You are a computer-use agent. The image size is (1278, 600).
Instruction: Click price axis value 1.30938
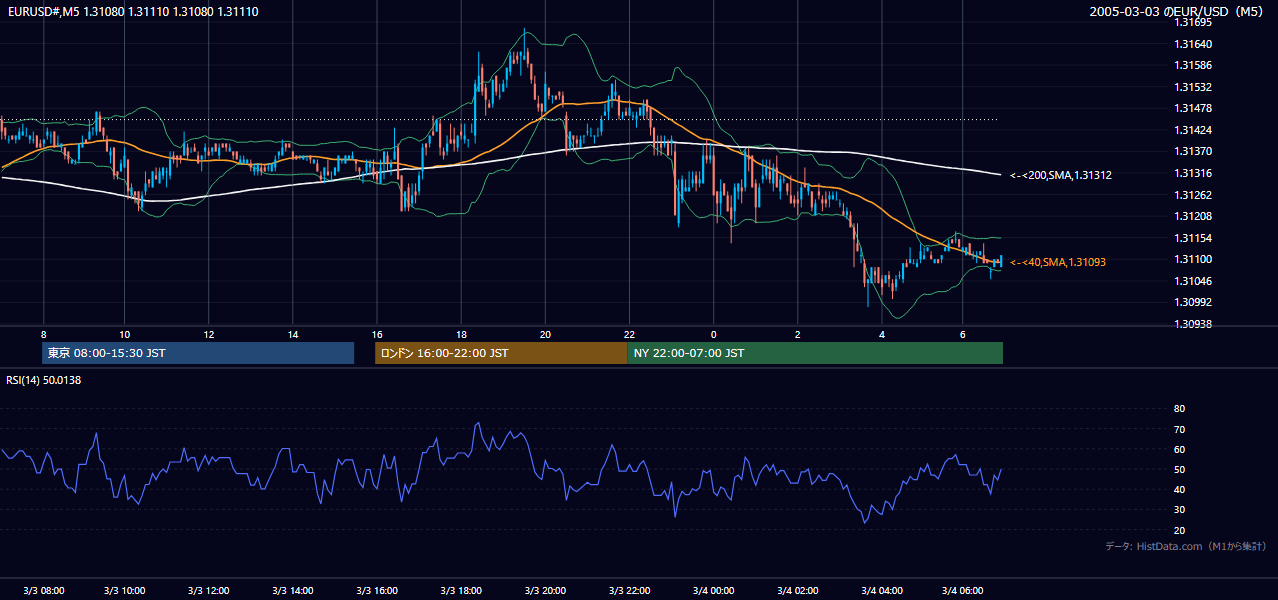pyautogui.click(x=1194, y=324)
